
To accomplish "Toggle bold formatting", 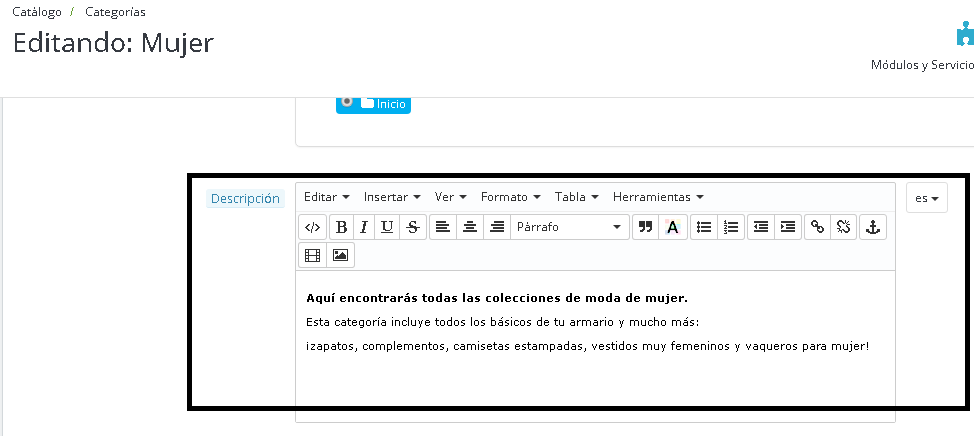I will click(x=341, y=227).
